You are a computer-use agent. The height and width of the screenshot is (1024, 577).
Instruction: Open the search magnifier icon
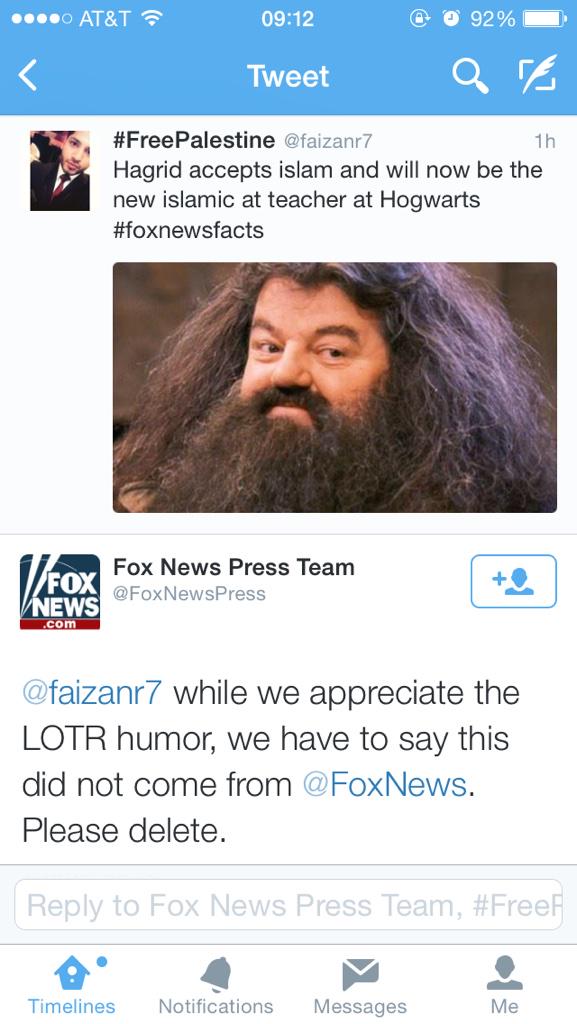click(x=471, y=76)
